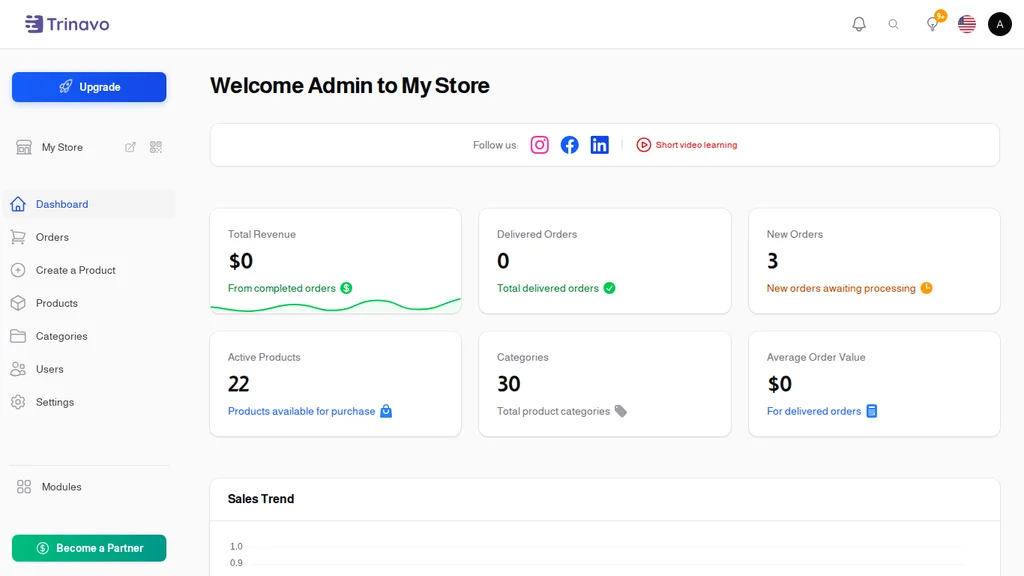Open the US flag language selector

click(967, 24)
